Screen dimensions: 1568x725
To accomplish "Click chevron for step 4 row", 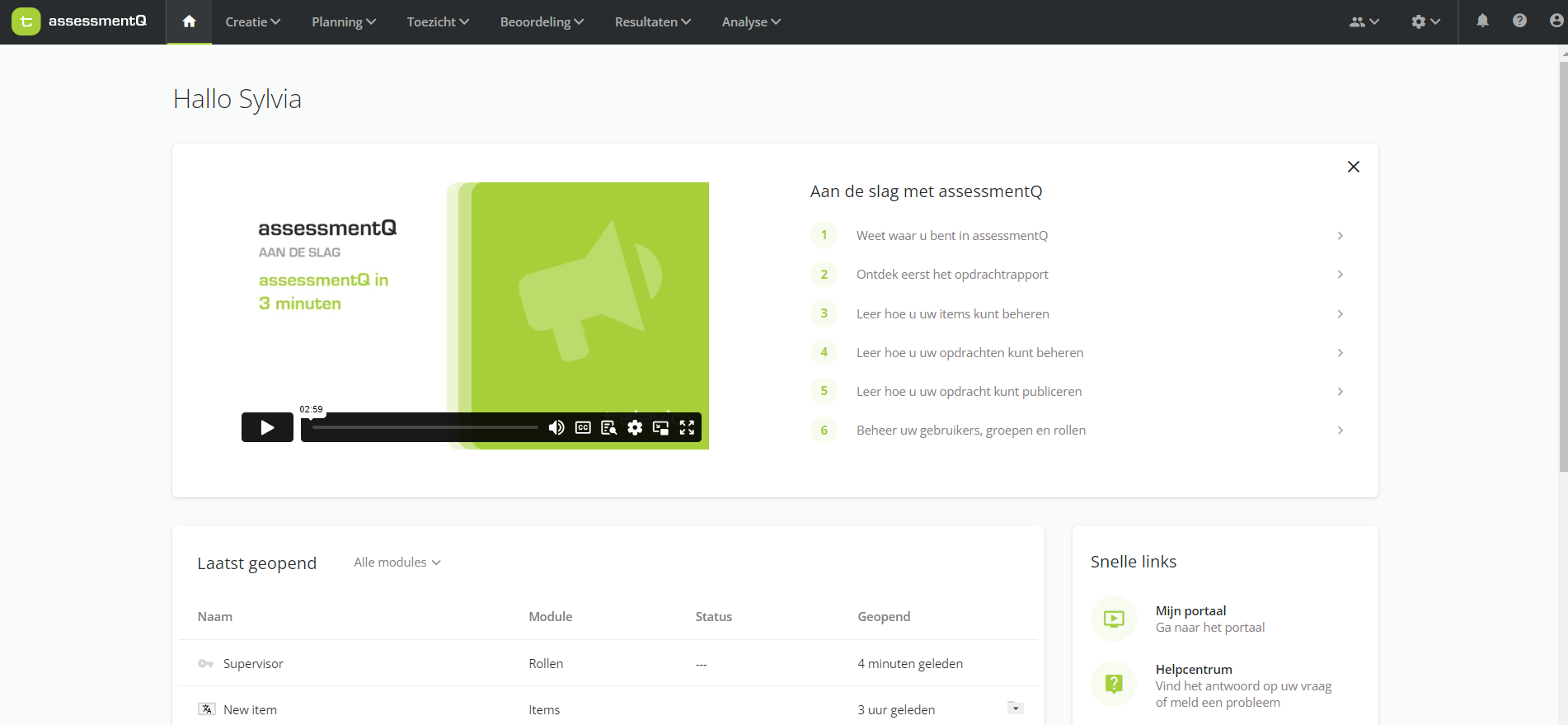I will coord(1340,353).
